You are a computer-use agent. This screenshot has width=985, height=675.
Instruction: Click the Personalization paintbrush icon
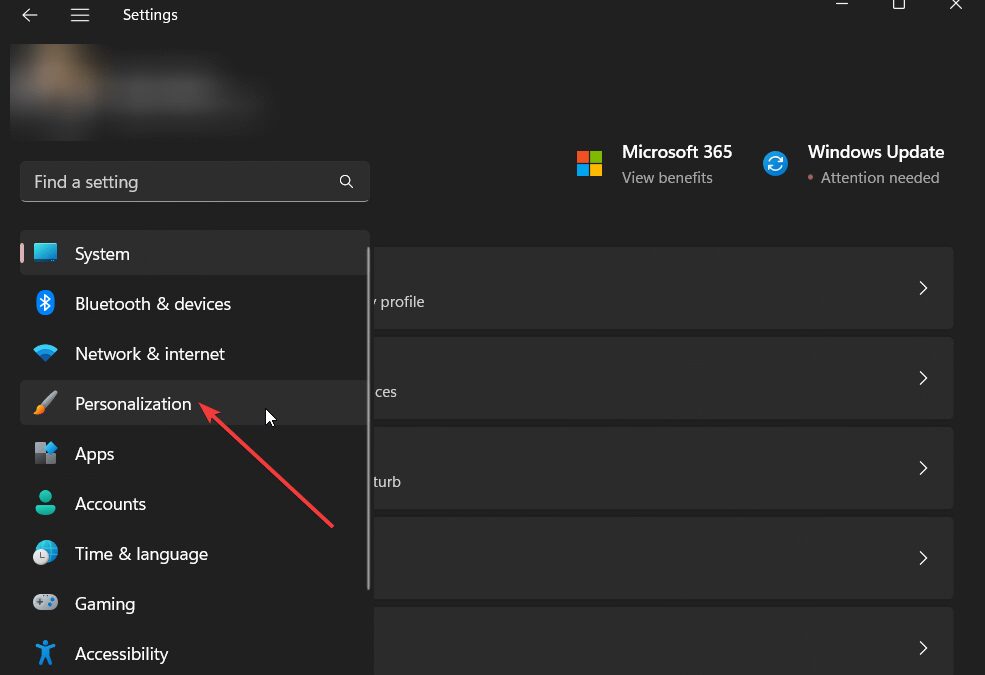click(45, 403)
